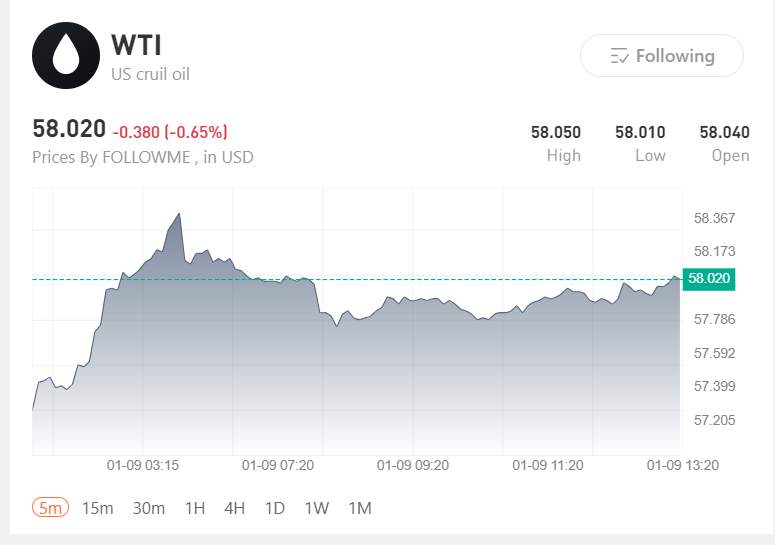Show the 1D chart interval

click(275, 508)
